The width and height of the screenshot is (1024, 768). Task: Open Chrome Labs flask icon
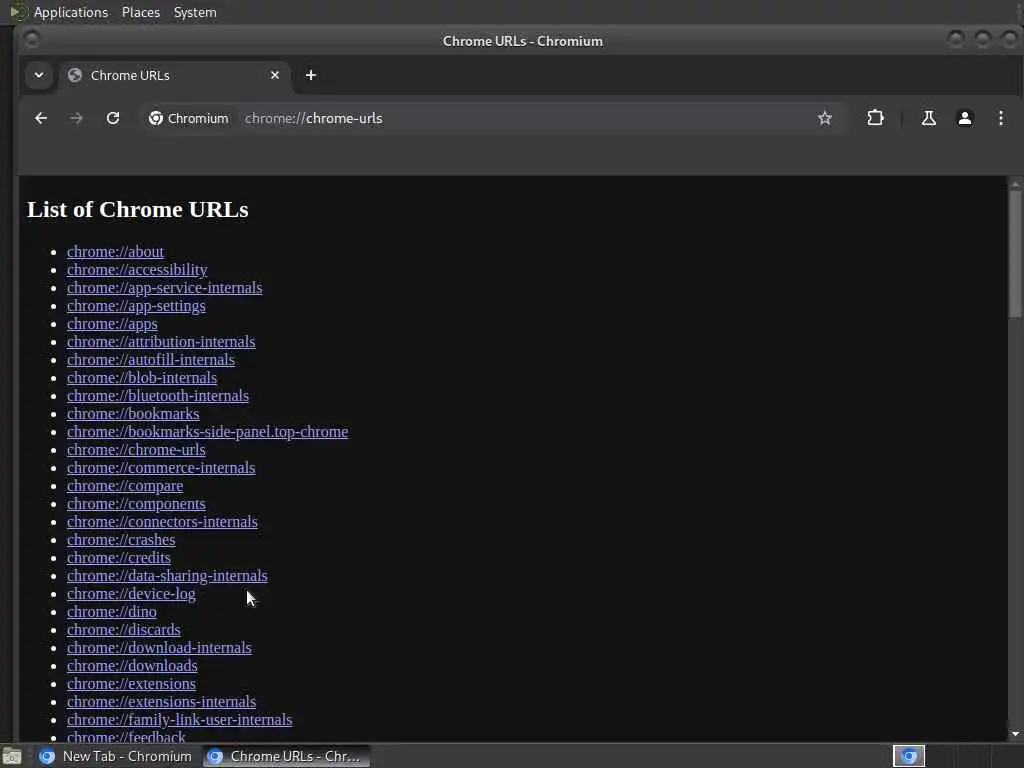[x=928, y=118]
